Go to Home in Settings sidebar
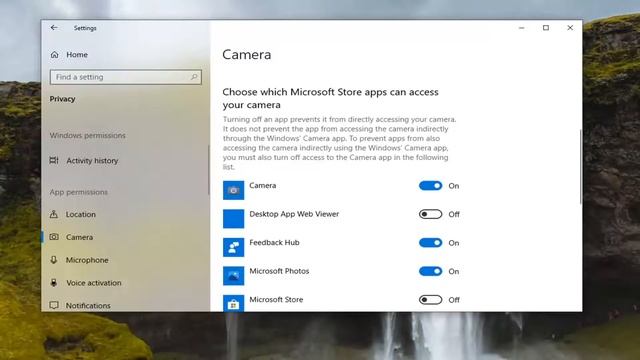Screen dimensions: 640x360 (77, 55)
